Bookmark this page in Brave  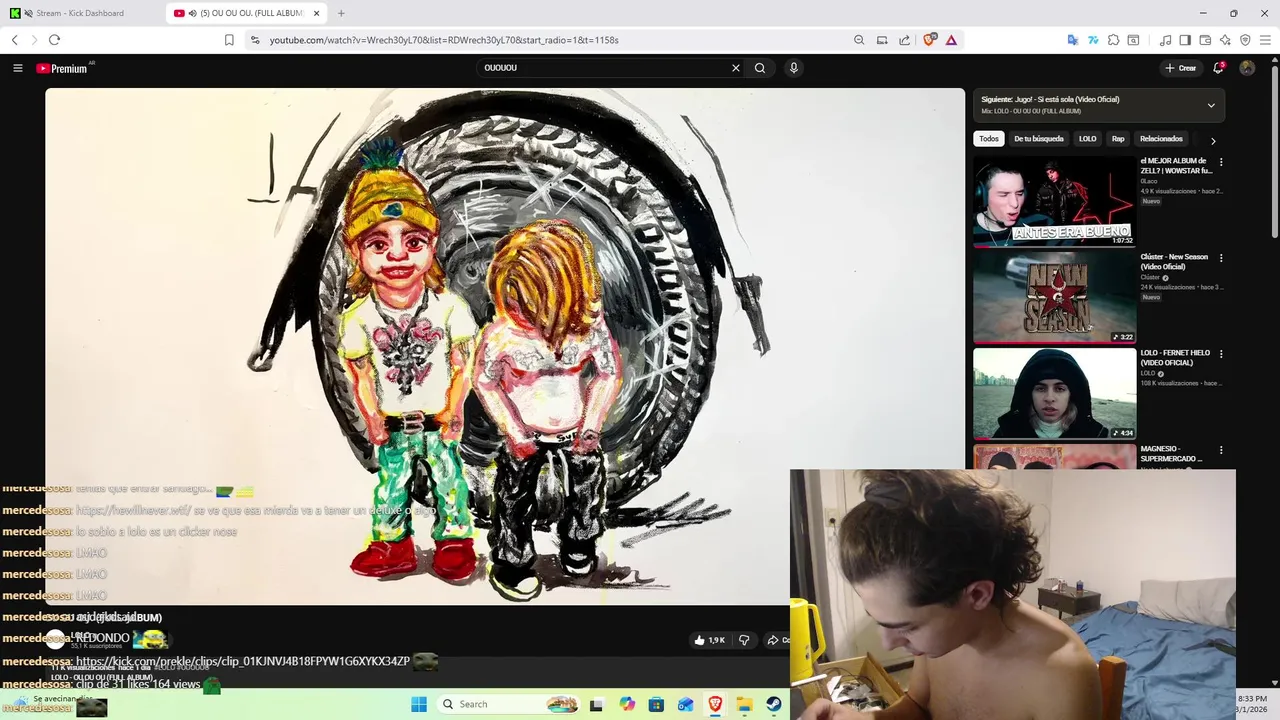(229, 40)
